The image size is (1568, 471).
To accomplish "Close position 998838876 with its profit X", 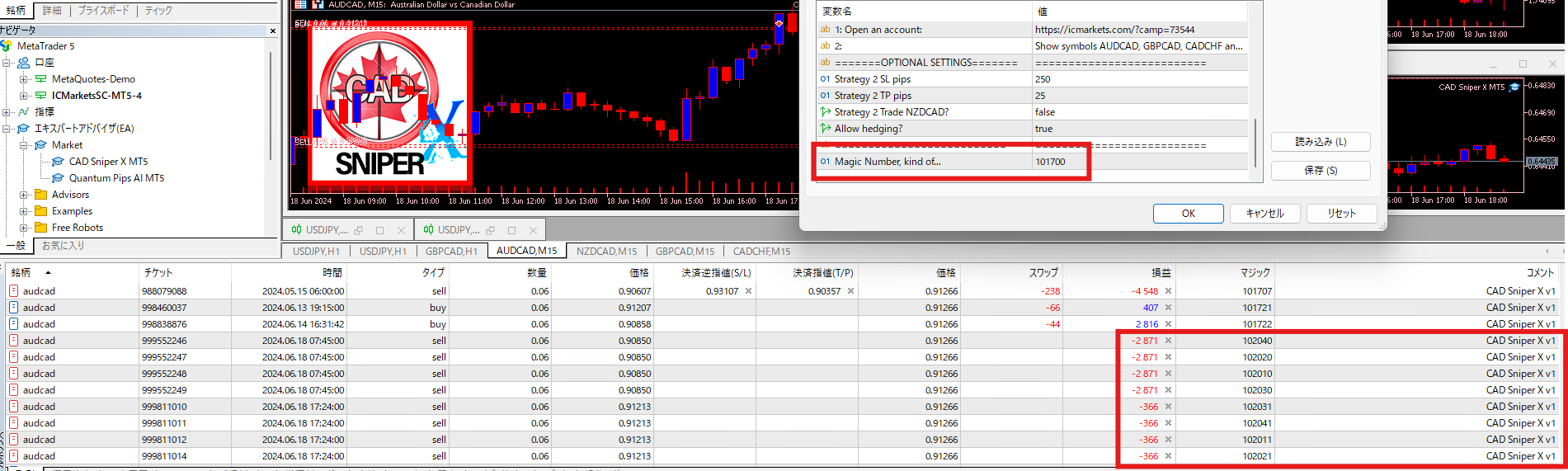I will coord(1168,324).
